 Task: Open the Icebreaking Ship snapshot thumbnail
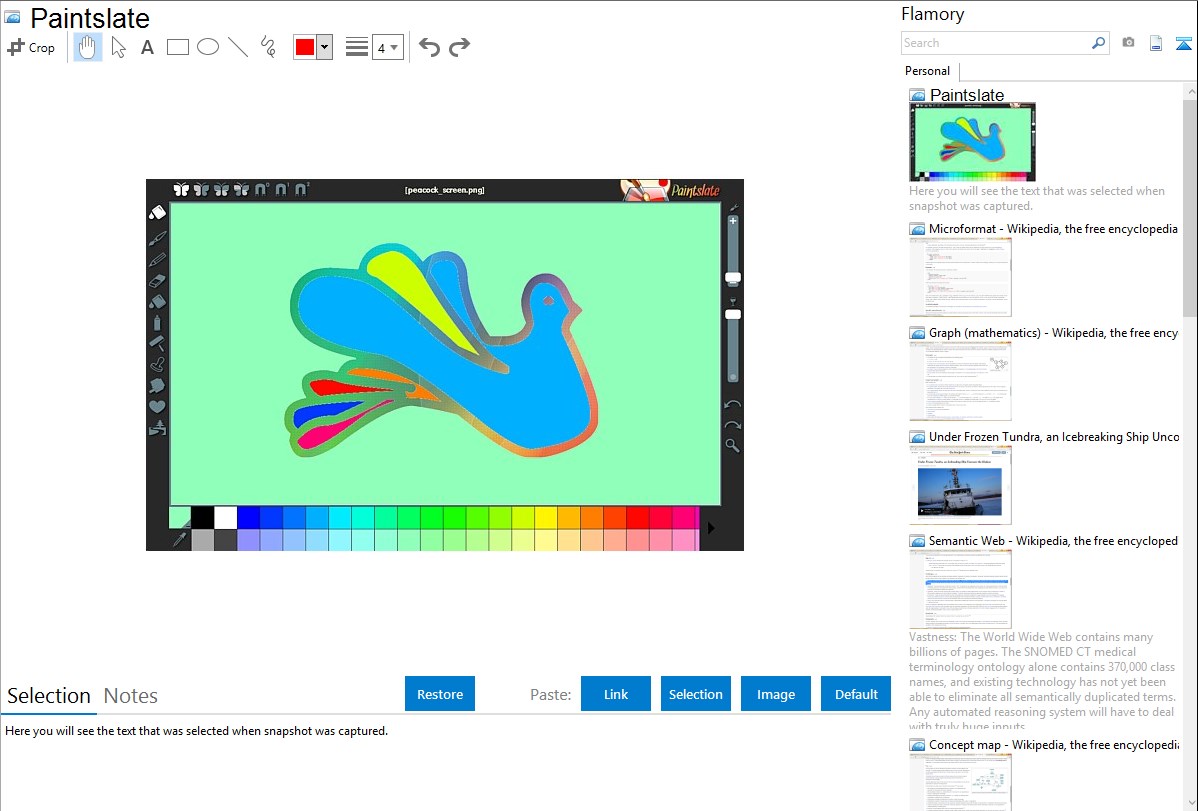[x=960, y=485]
